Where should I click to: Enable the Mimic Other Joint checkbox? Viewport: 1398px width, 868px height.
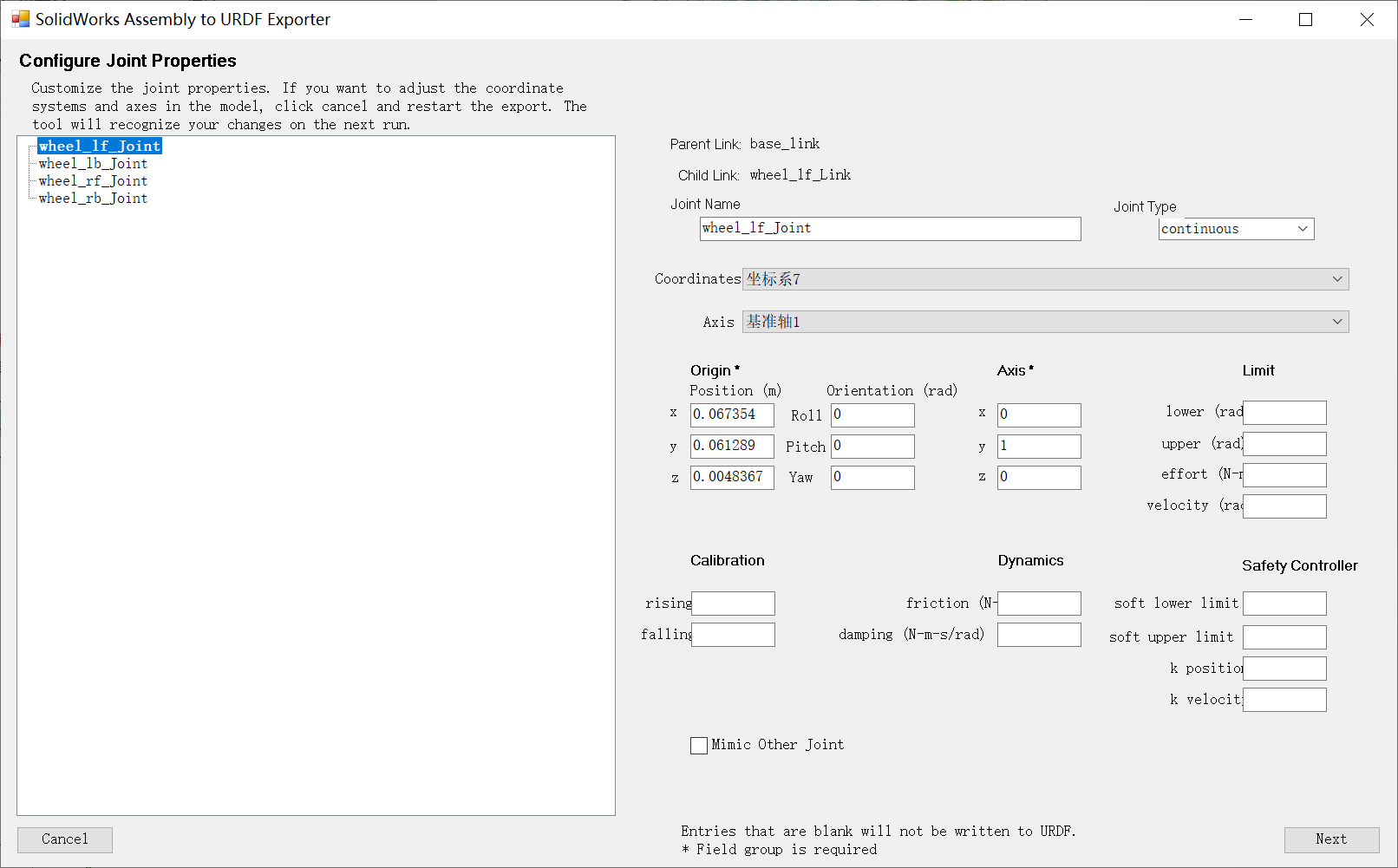(699, 746)
